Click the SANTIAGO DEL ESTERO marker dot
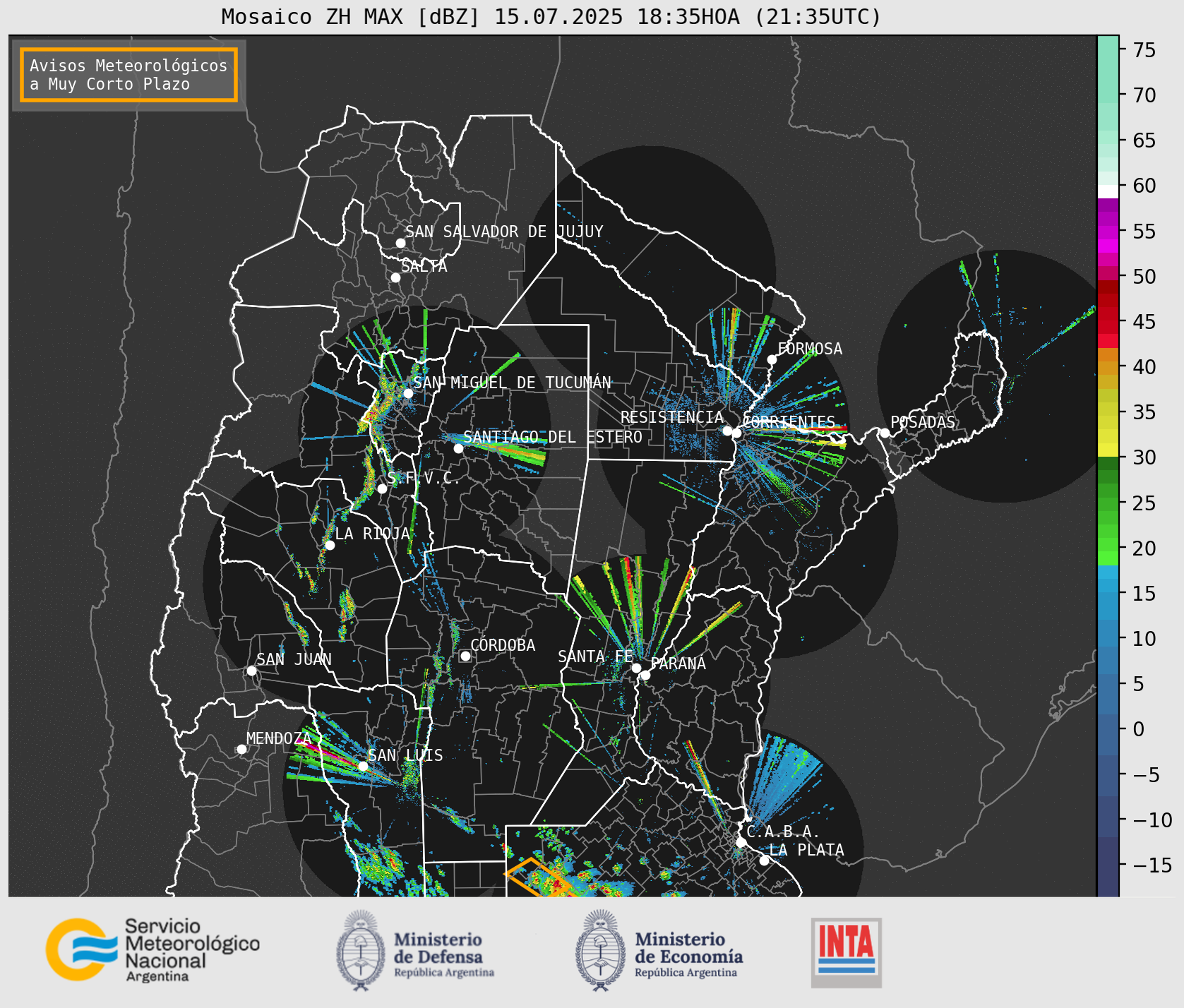 click(458, 448)
